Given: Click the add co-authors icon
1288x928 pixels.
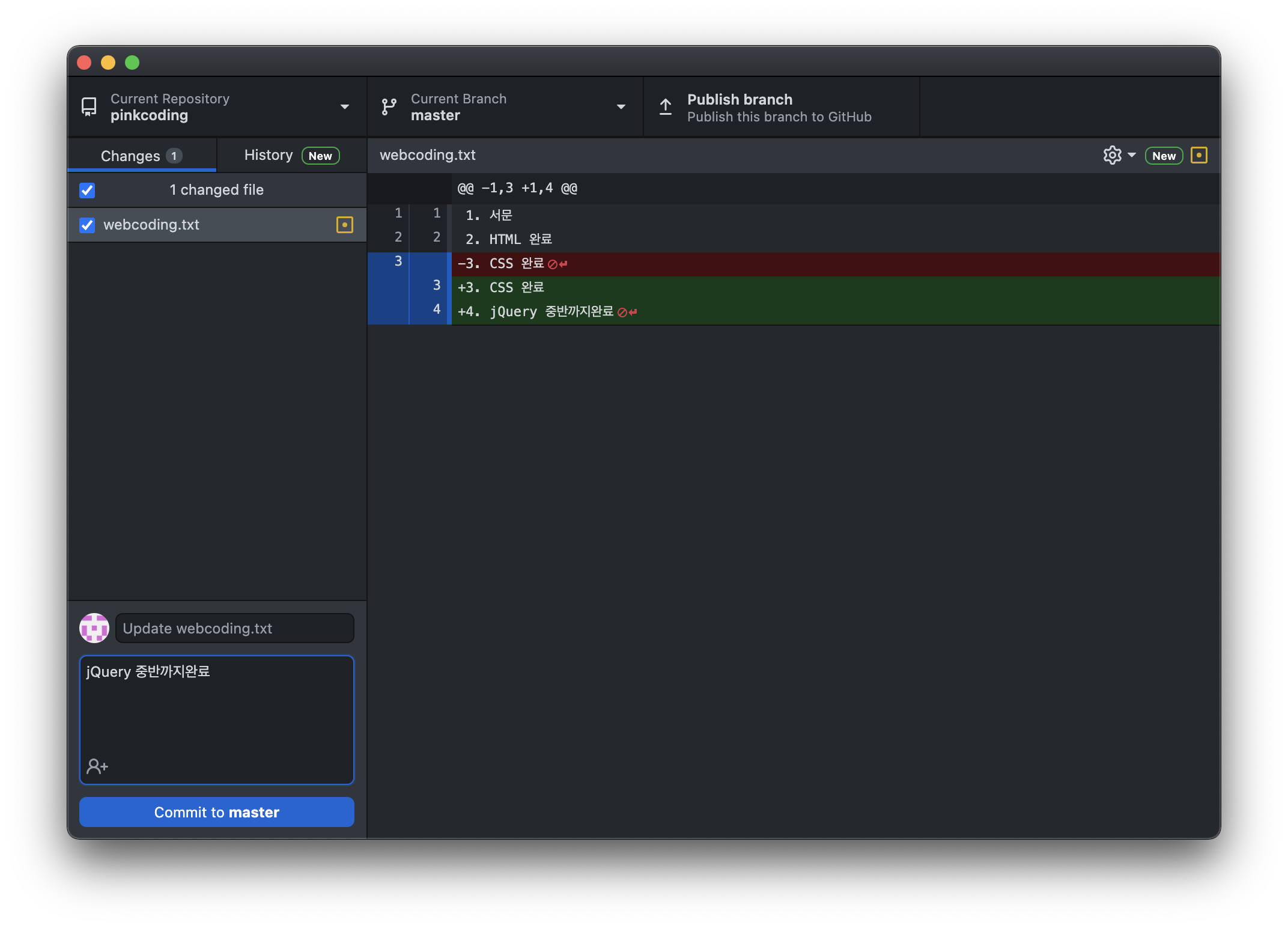Looking at the screenshot, I should [x=97, y=766].
